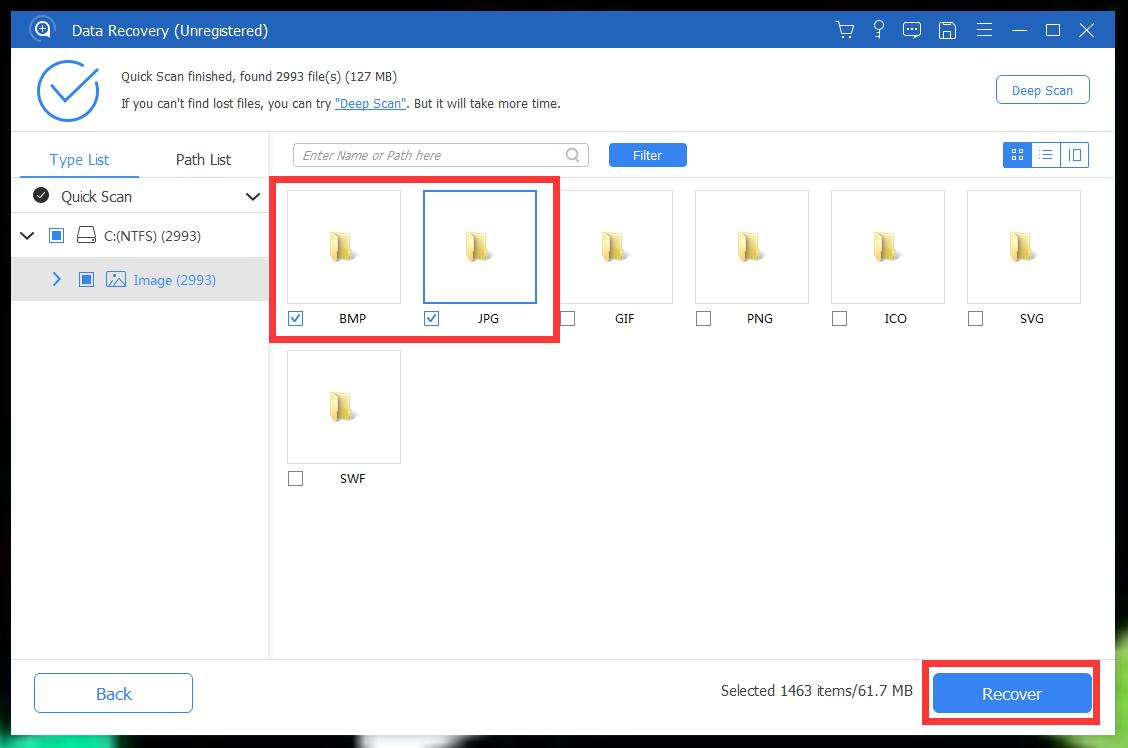Image resolution: width=1128 pixels, height=748 pixels.
Task: Uncheck the BMP checkbox
Action: tap(296, 318)
